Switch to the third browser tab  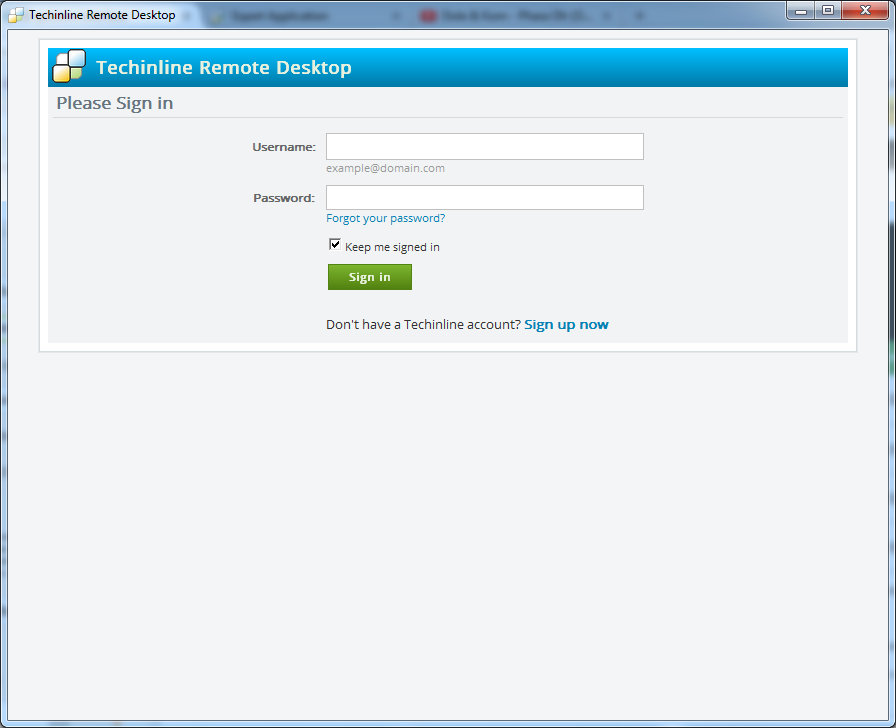pos(510,16)
